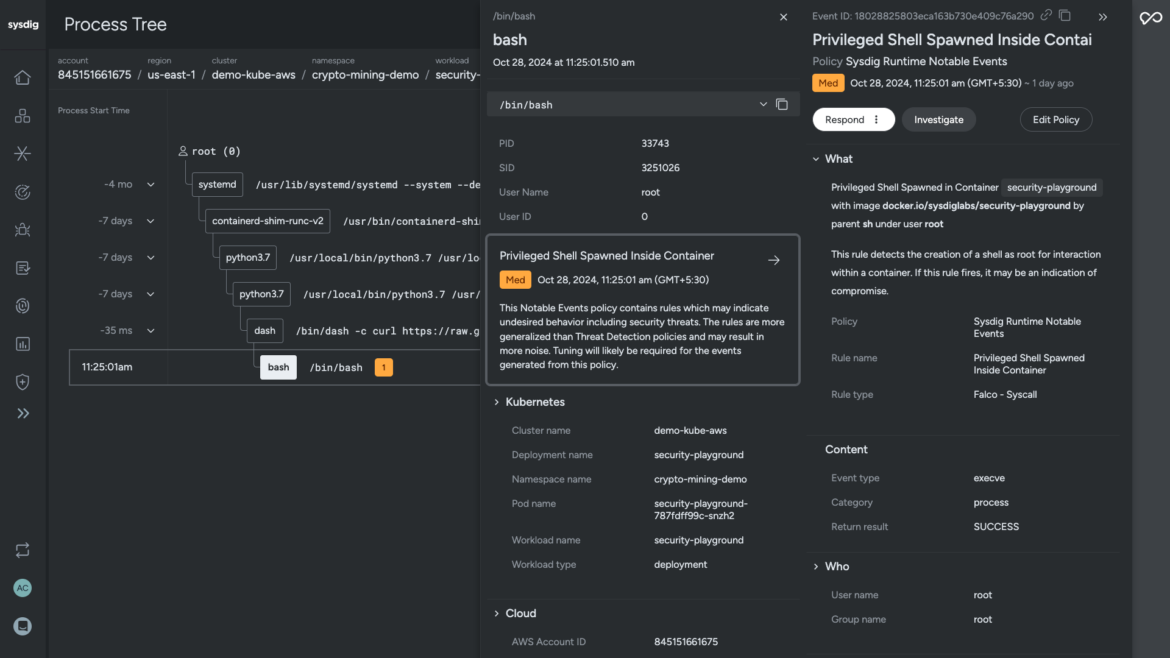The height and width of the screenshot is (658, 1170).
Task: Open the demo-kube-aws cluster breadcrumb
Action: pyautogui.click(x=254, y=75)
